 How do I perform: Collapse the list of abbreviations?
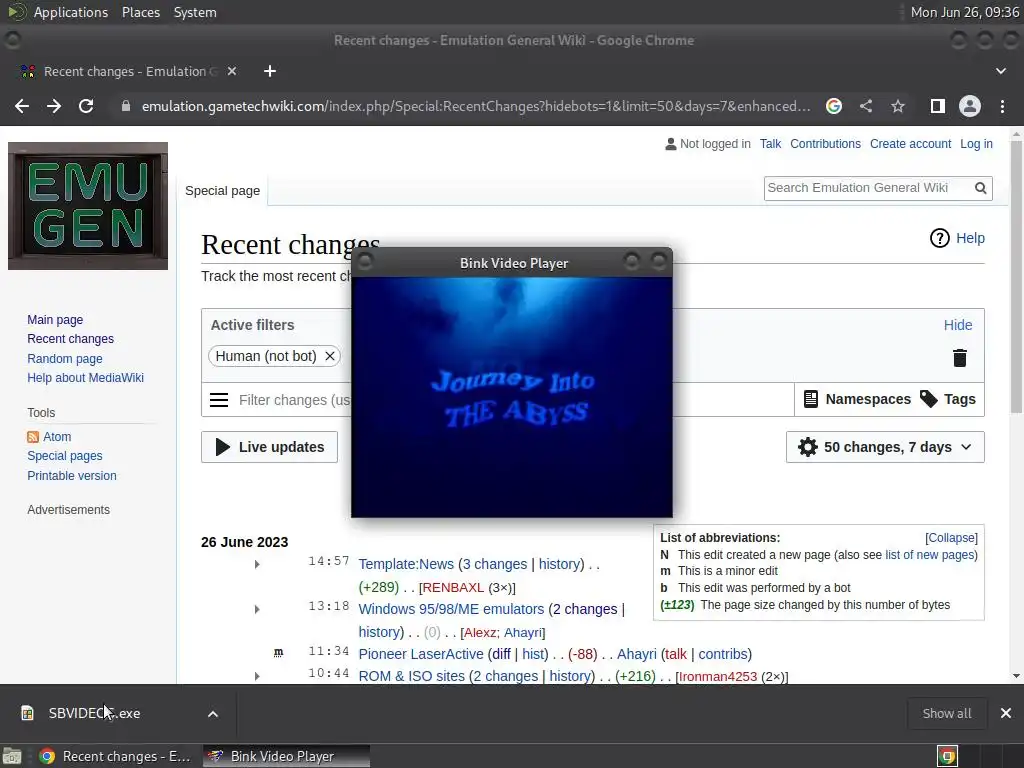click(951, 537)
